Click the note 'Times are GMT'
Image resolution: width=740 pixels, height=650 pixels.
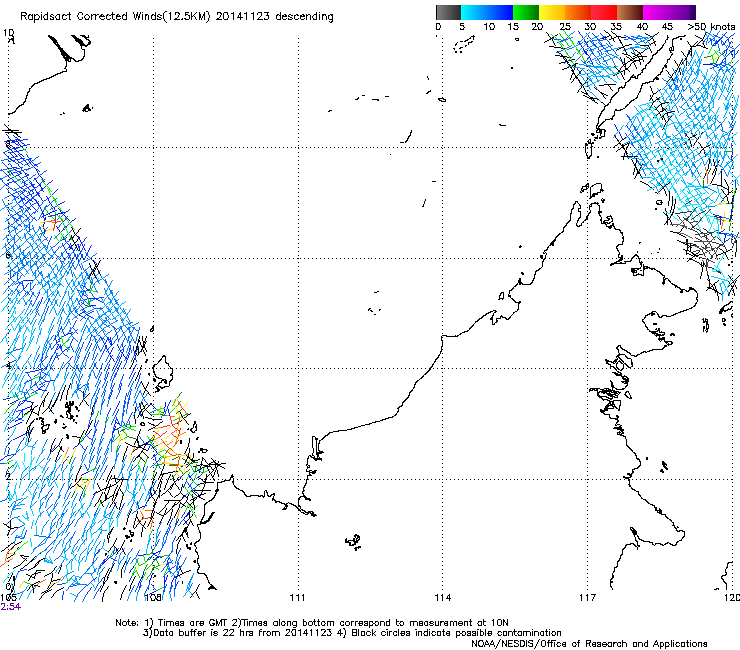pyautogui.click(x=192, y=623)
